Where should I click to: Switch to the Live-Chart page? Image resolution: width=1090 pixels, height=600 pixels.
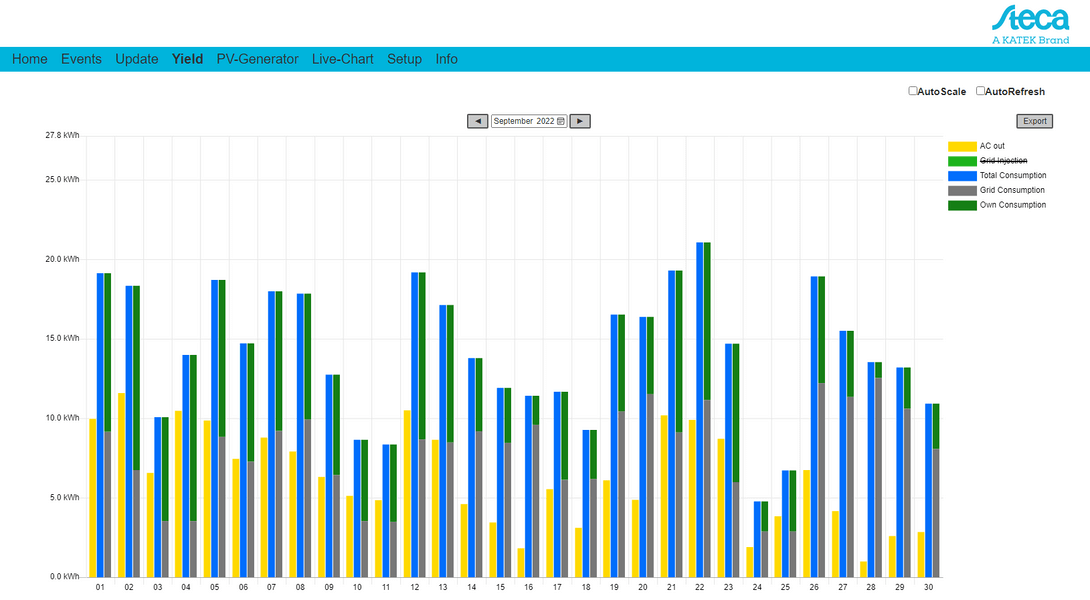[x=342, y=59]
